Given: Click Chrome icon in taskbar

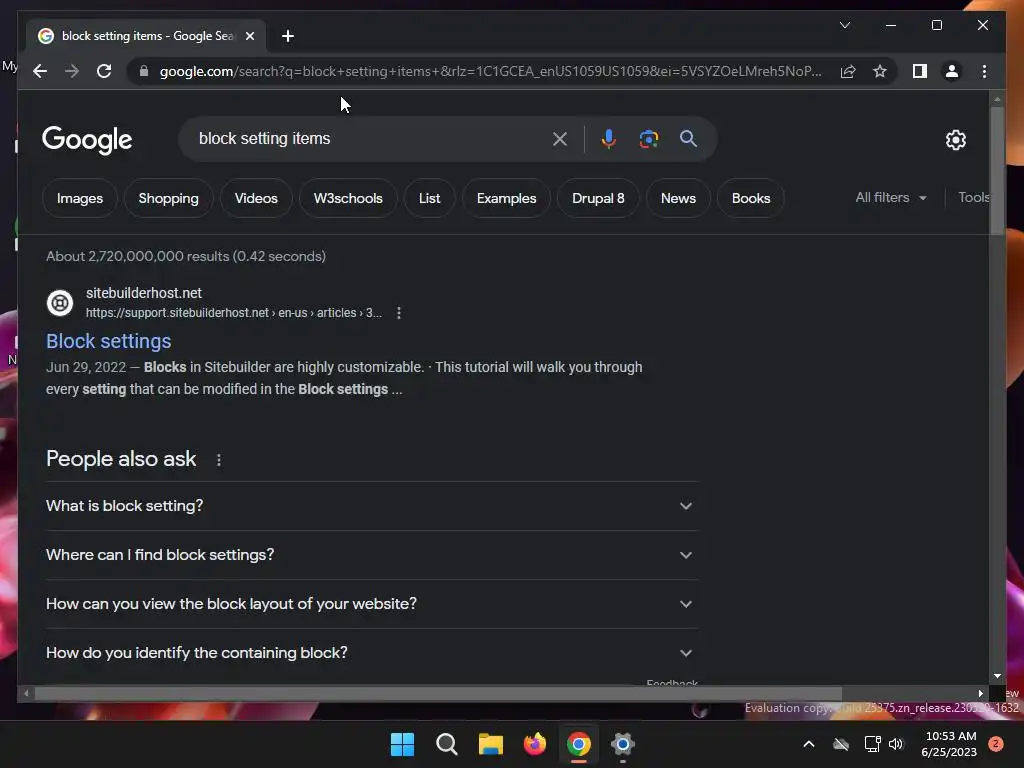Looking at the screenshot, I should click(579, 744).
